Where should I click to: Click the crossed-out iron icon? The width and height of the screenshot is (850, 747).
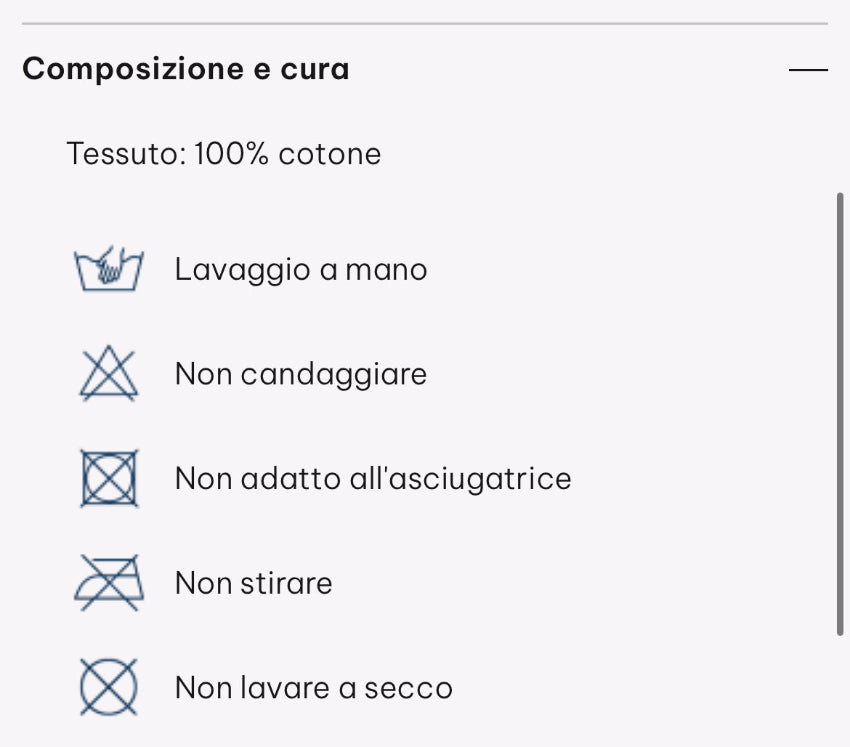pos(109,583)
